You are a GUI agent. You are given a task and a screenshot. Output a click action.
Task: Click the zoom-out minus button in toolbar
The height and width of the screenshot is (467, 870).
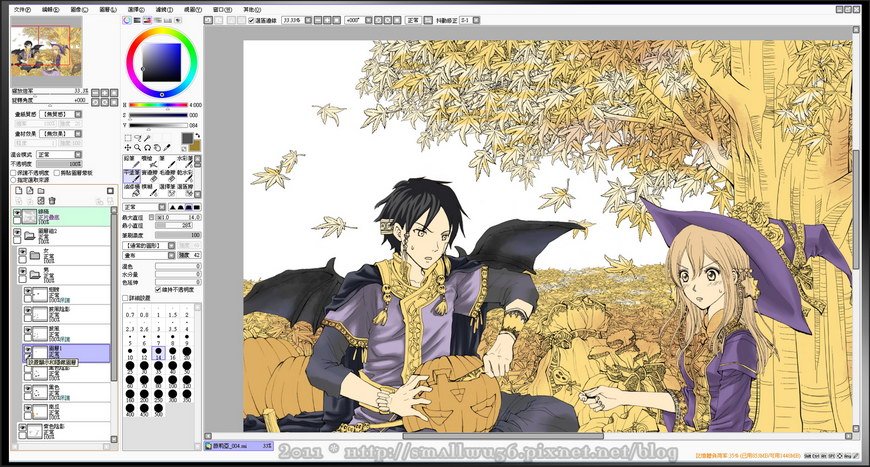click(x=318, y=20)
